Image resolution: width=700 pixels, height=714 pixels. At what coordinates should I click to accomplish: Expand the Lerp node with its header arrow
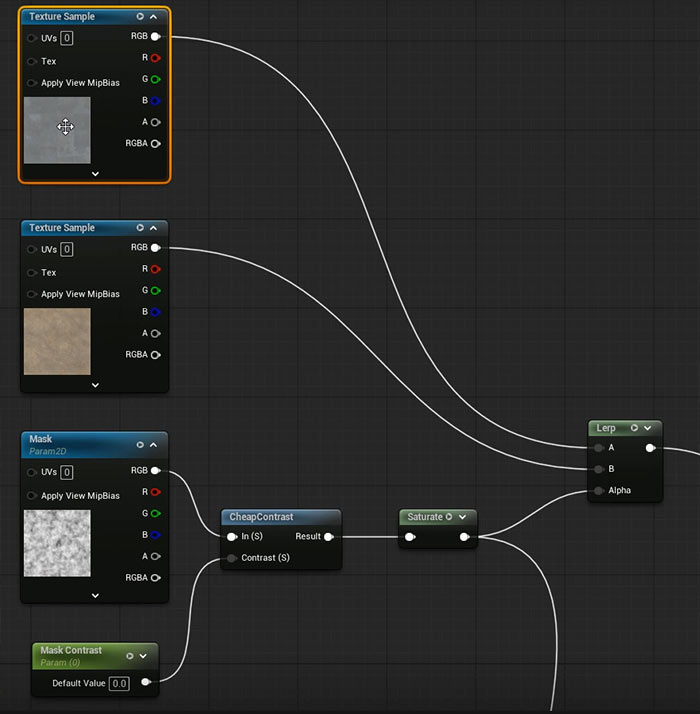(x=648, y=428)
